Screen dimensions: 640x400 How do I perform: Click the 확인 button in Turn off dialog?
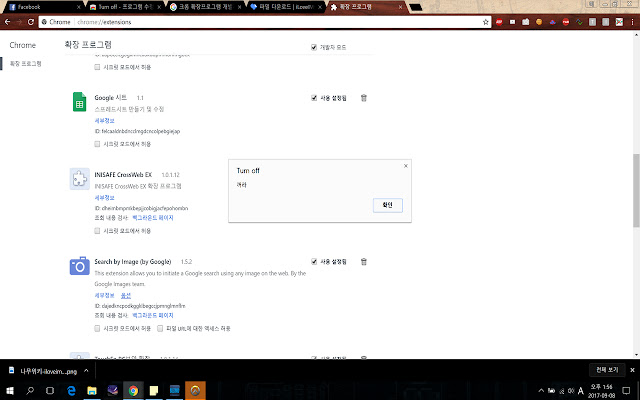tap(387, 205)
